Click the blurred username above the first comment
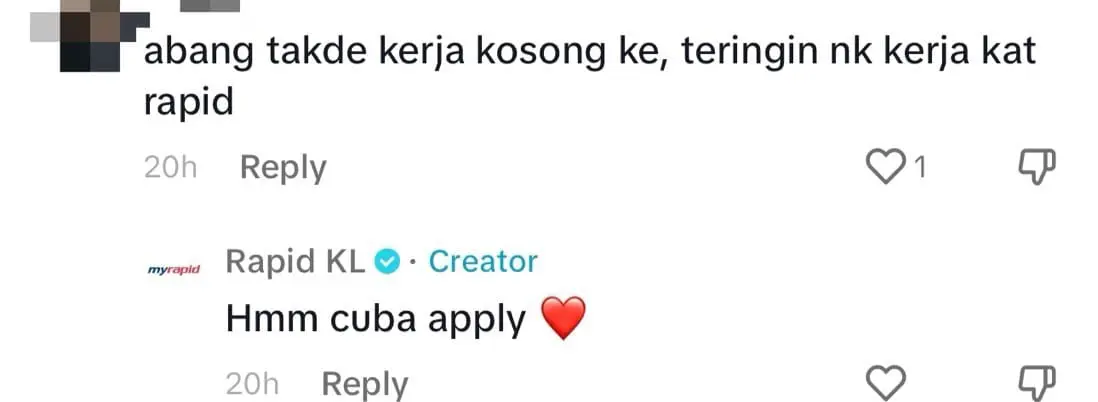This screenshot has width=1098, height=402. 210,5
